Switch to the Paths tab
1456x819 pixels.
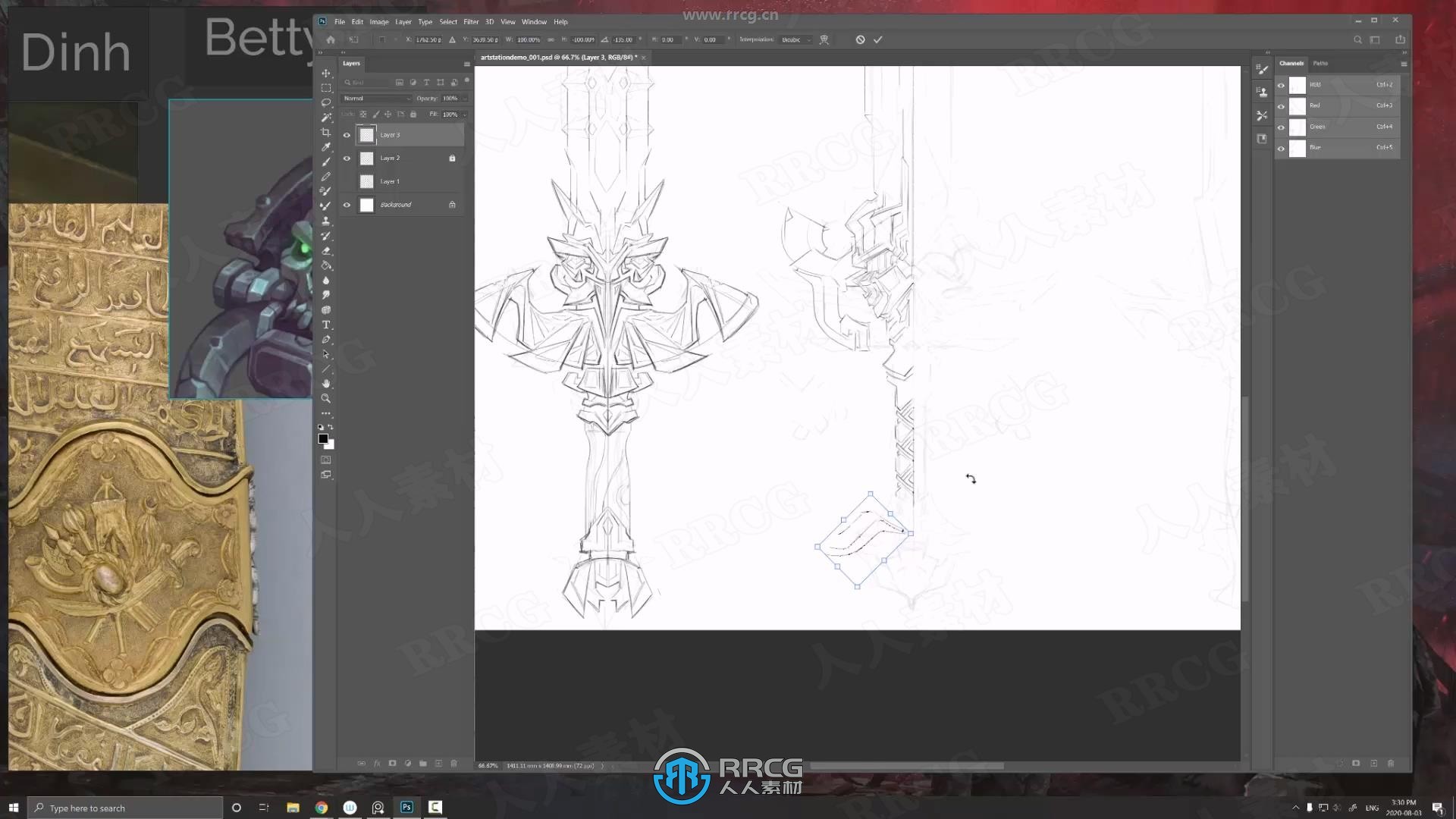[1320, 64]
